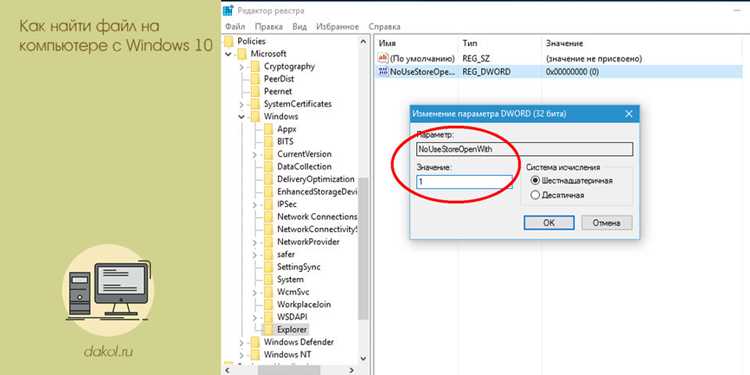Click the DeliveryOptimization folder icon
Viewport: 750px width, 375px height.
(269, 179)
